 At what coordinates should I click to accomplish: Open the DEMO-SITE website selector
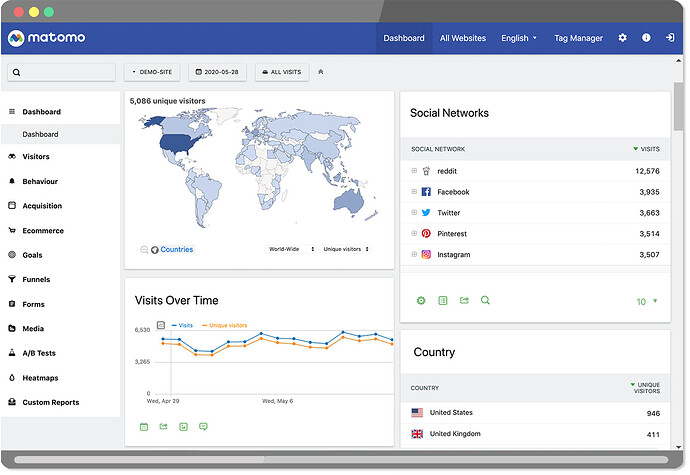tap(152, 72)
